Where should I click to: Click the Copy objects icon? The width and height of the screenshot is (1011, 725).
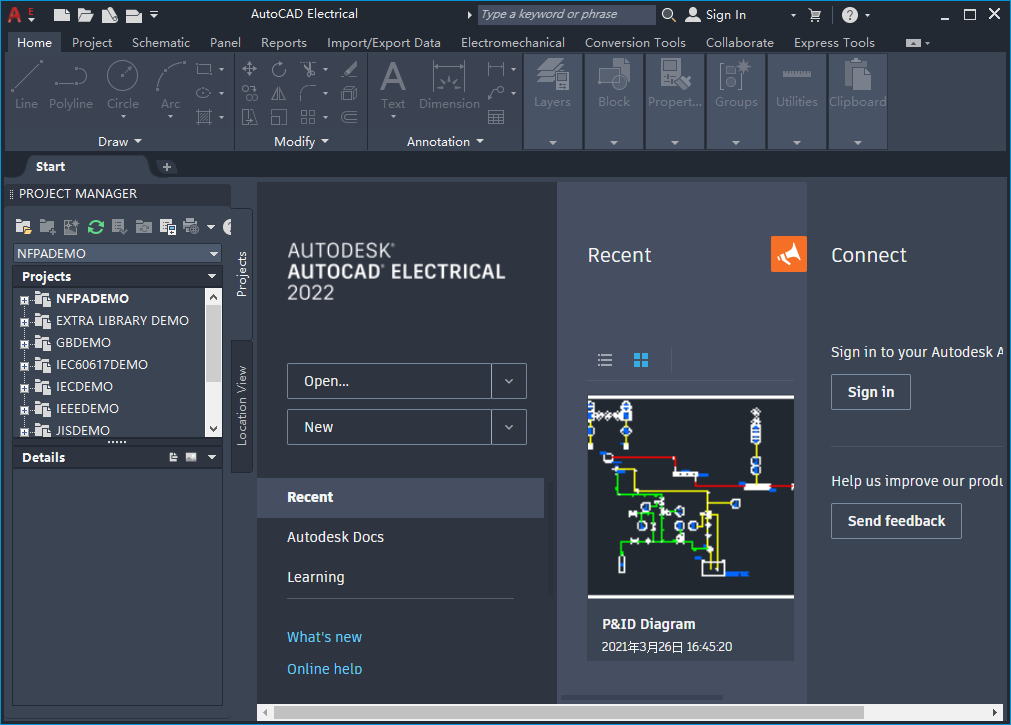coord(250,94)
